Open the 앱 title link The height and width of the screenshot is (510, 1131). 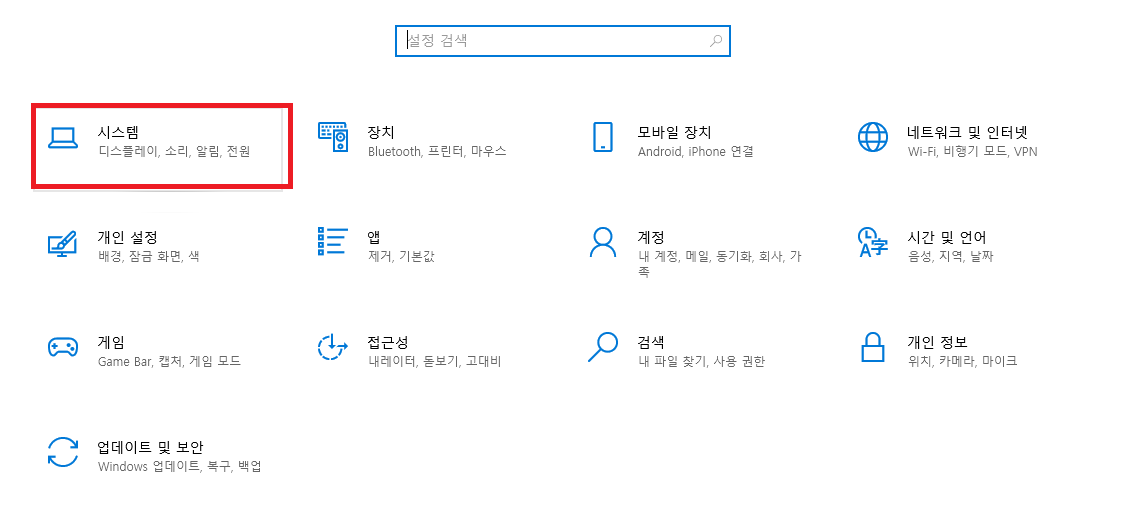(x=374, y=237)
